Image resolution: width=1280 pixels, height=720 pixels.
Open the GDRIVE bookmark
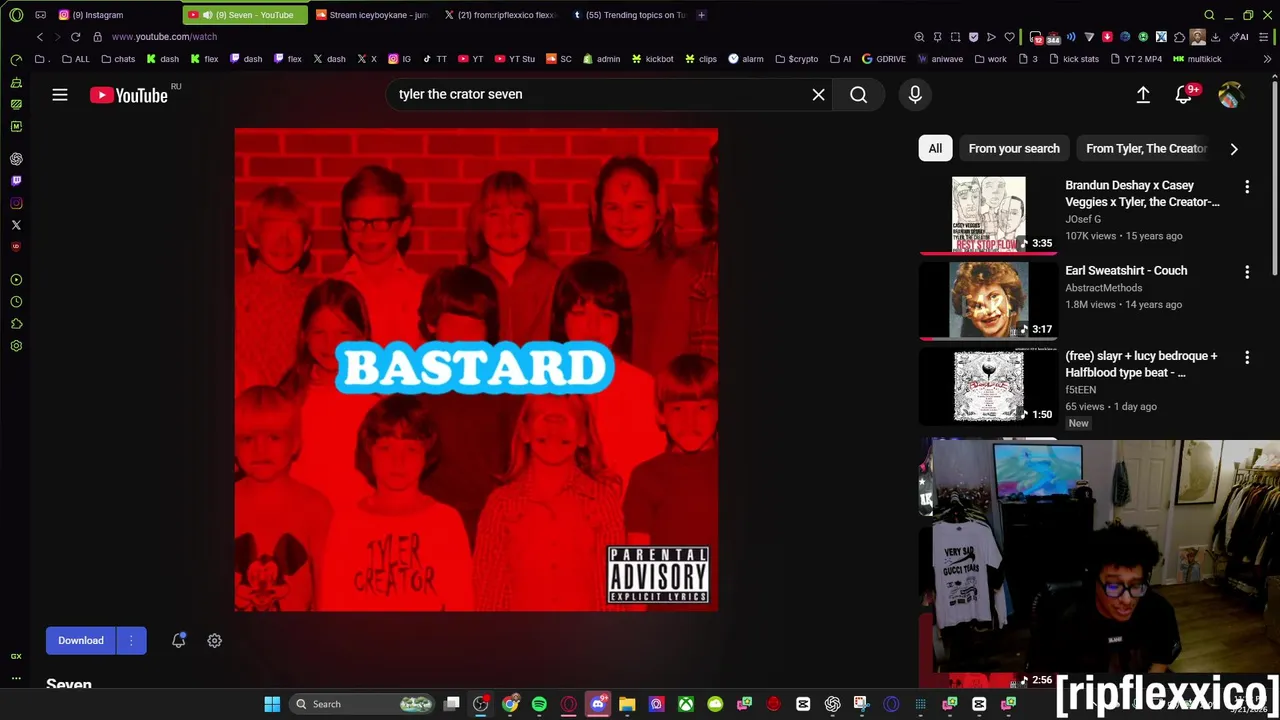(883, 59)
